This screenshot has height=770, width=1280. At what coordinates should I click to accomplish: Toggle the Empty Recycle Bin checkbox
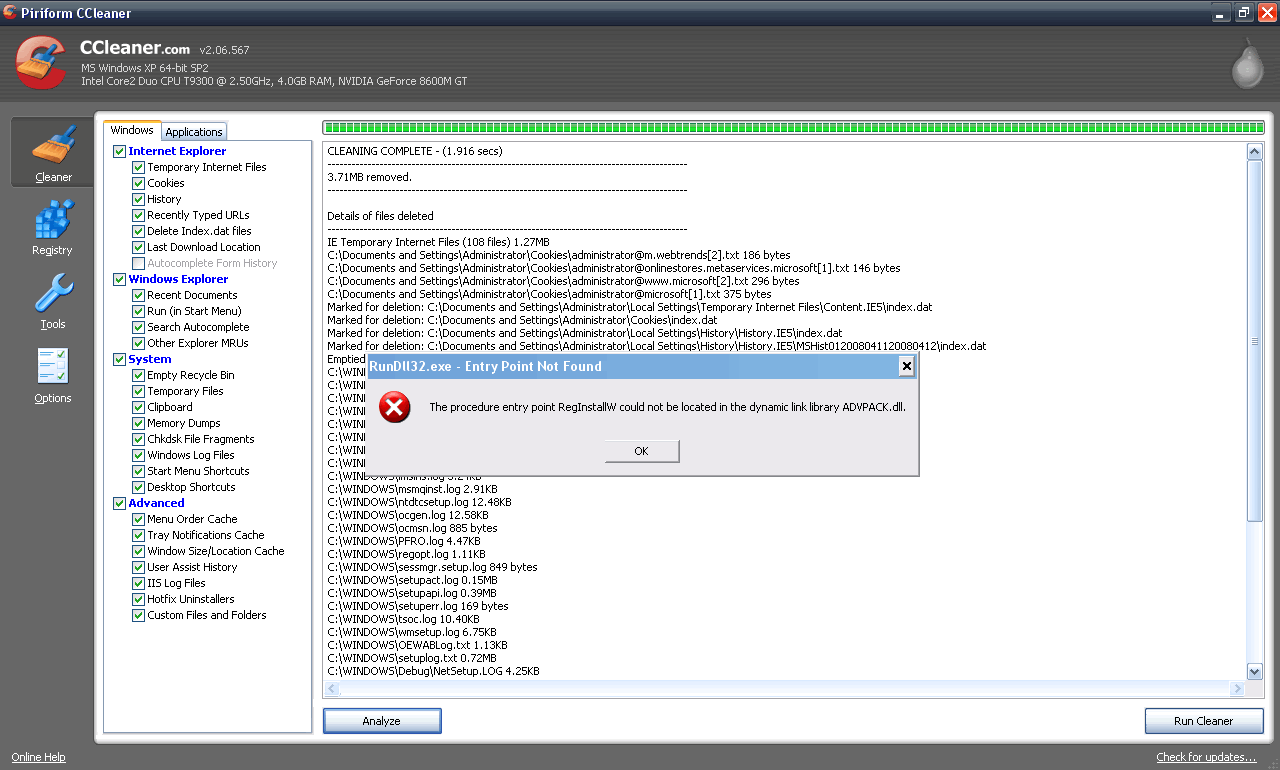click(139, 375)
